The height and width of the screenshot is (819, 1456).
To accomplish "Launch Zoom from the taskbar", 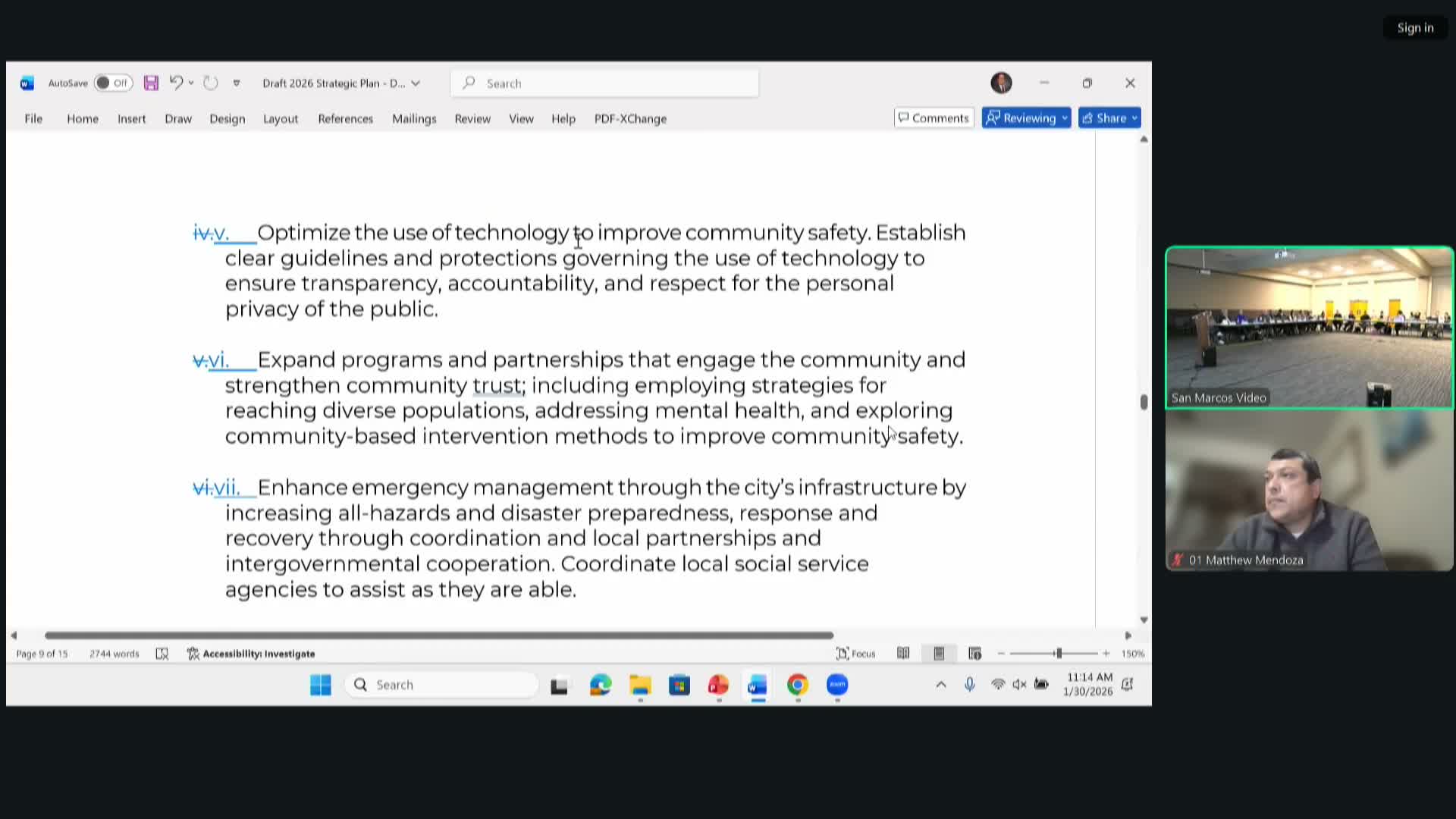I will coord(837,685).
